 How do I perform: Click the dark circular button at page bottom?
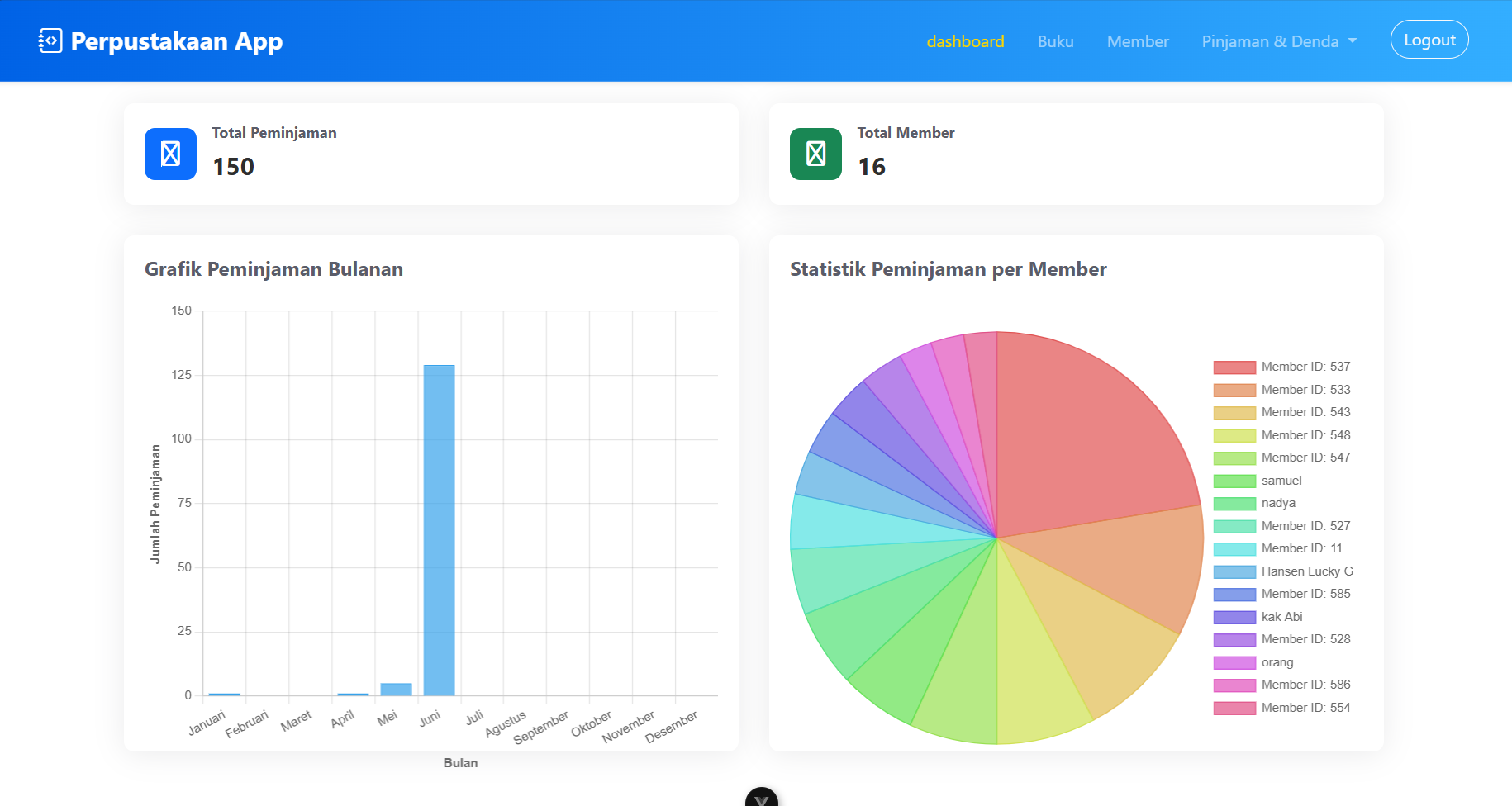tap(761, 799)
